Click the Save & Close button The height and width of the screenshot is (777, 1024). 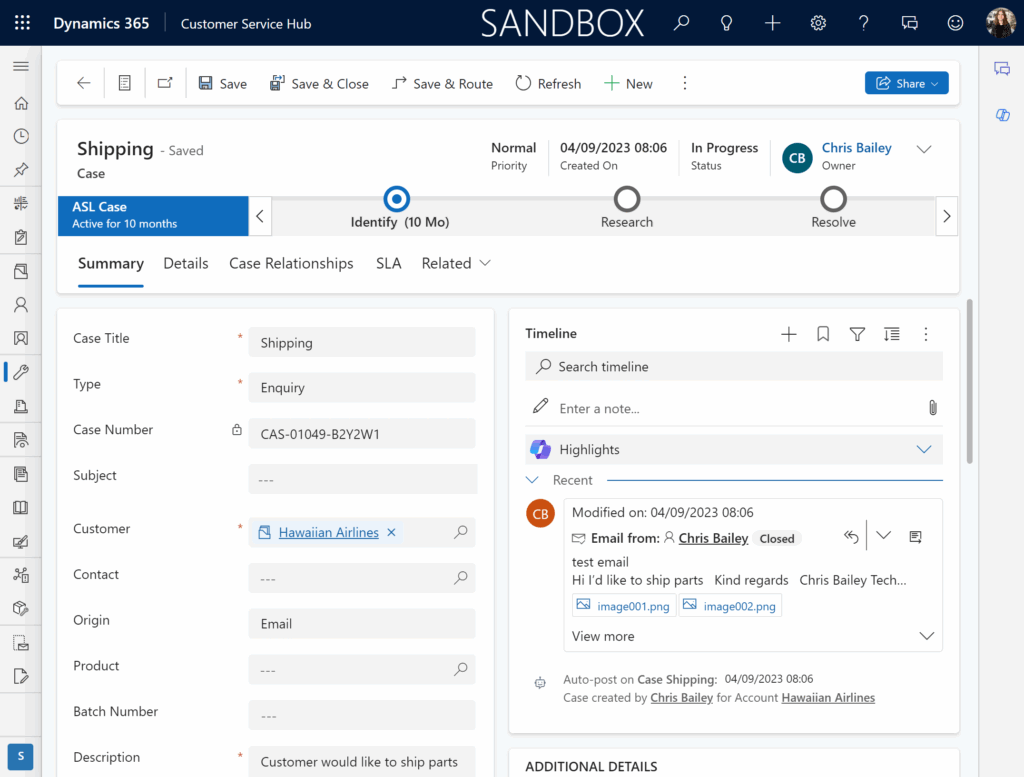tap(319, 84)
